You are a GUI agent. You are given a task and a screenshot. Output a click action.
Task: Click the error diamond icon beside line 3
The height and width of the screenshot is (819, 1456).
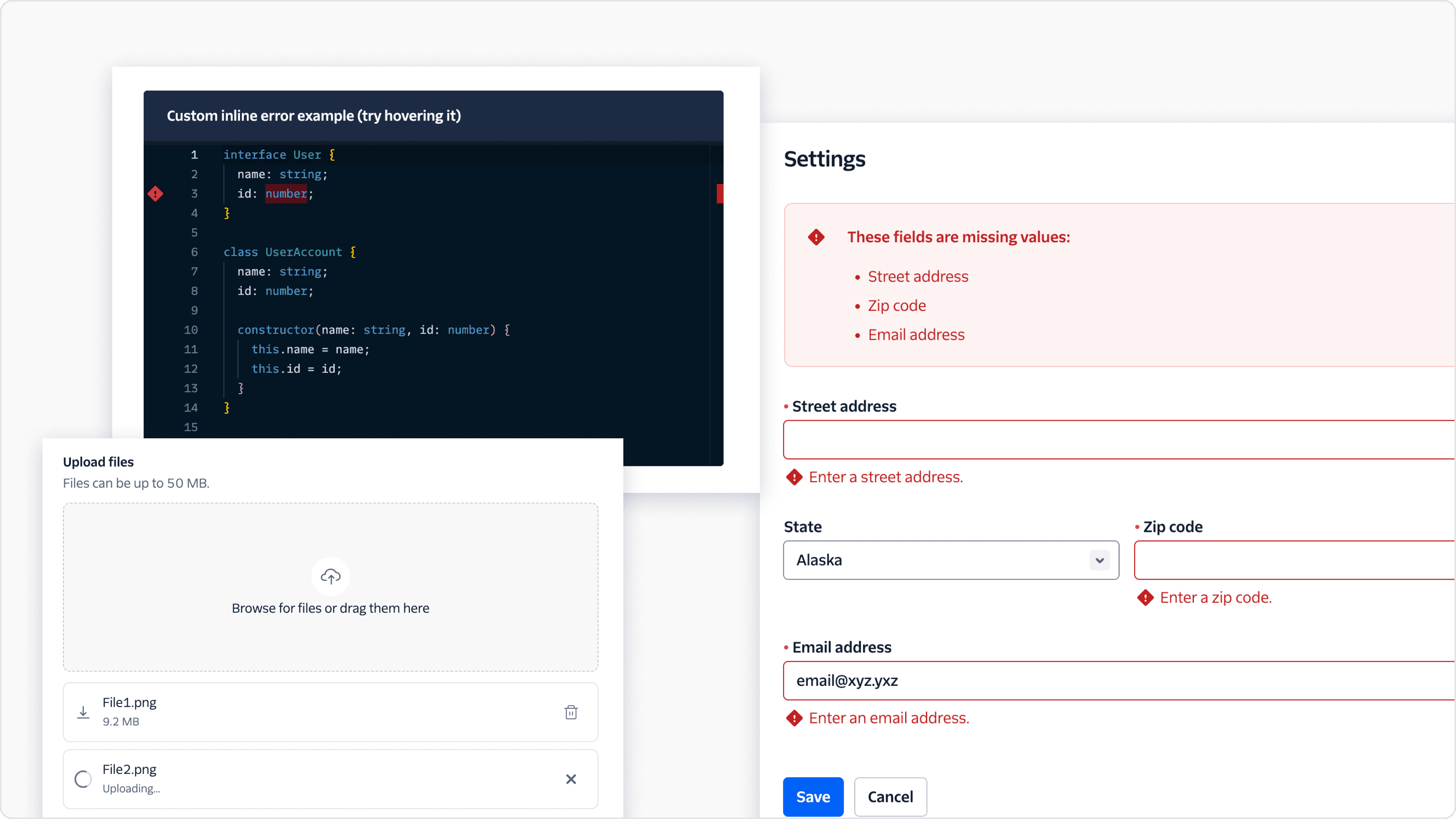(155, 194)
